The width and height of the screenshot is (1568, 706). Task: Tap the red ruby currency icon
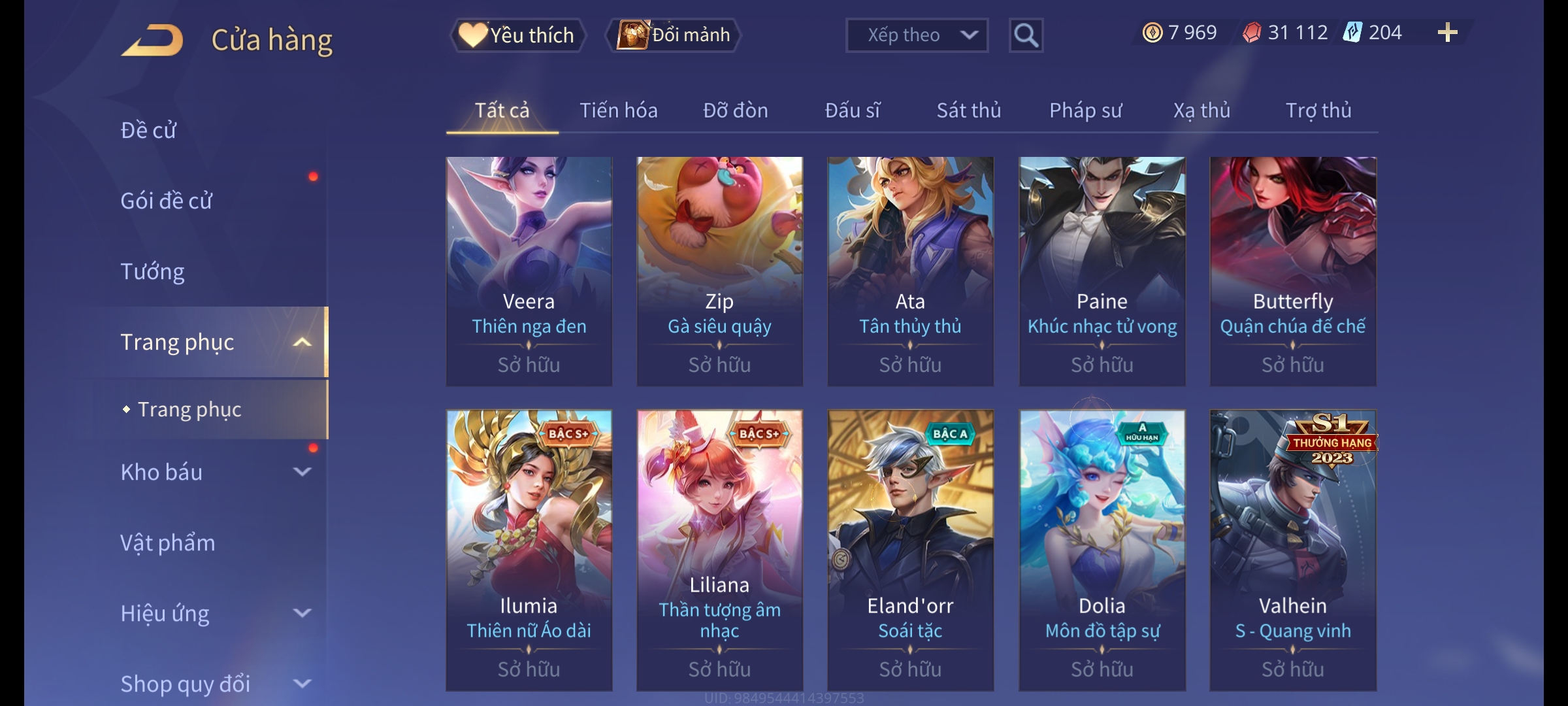click(x=1252, y=33)
